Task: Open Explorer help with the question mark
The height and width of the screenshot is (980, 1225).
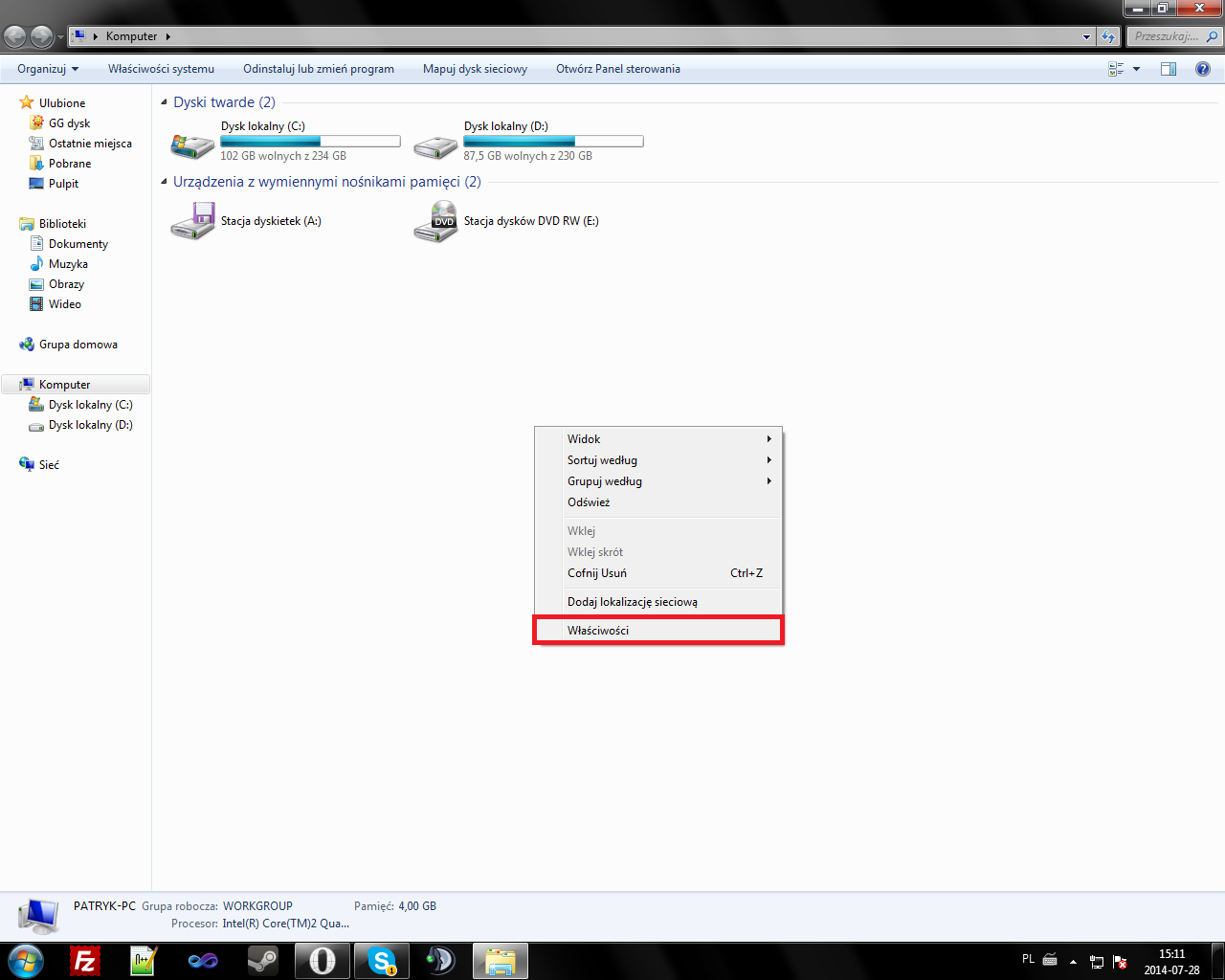Action: tap(1203, 69)
